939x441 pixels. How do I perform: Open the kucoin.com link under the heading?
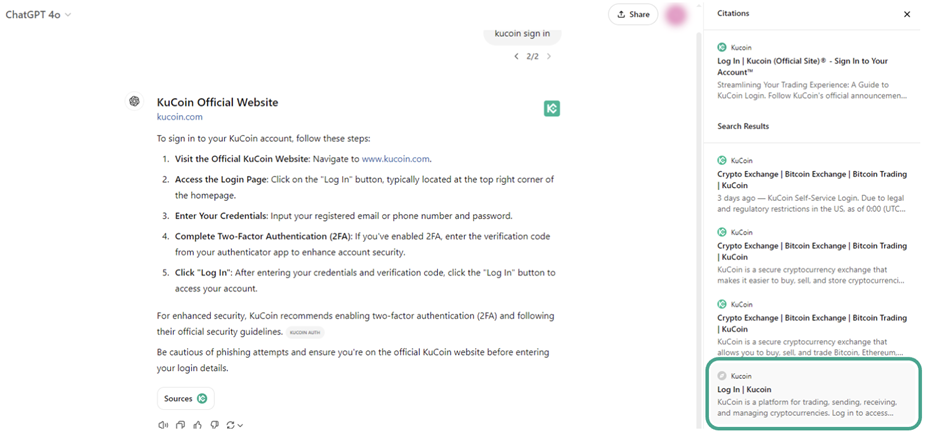pos(180,117)
